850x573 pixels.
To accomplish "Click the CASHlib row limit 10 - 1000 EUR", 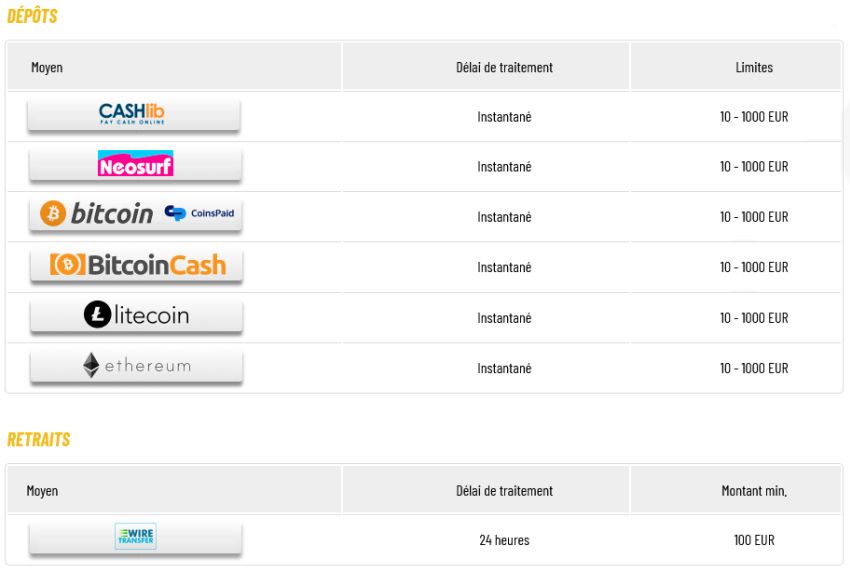I will click(754, 117).
